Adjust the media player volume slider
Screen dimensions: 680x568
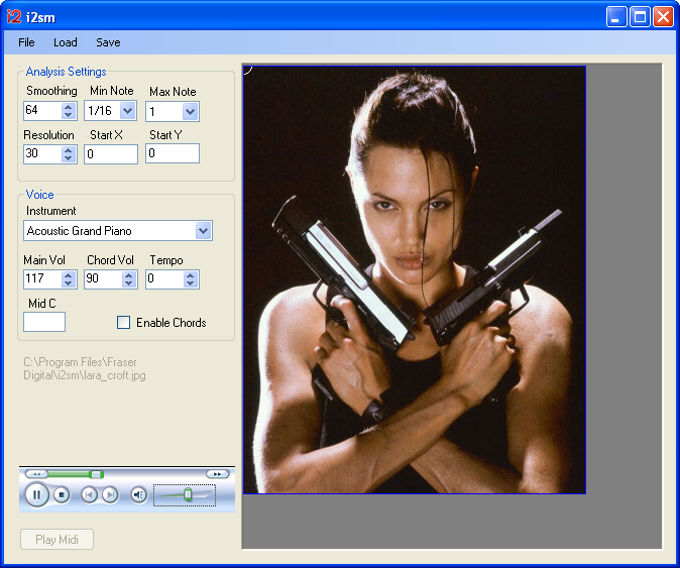188,495
